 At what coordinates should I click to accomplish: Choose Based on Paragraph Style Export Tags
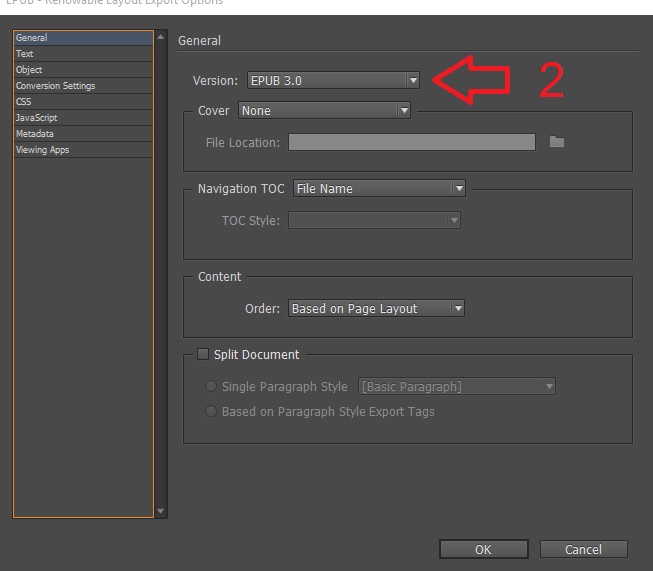pyautogui.click(x=211, y=411)
